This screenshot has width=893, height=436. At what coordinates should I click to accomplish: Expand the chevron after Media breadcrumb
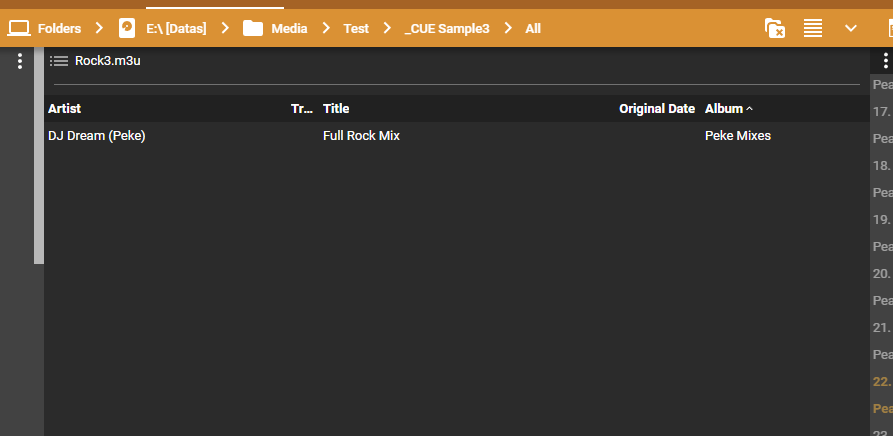pos(325,28)
